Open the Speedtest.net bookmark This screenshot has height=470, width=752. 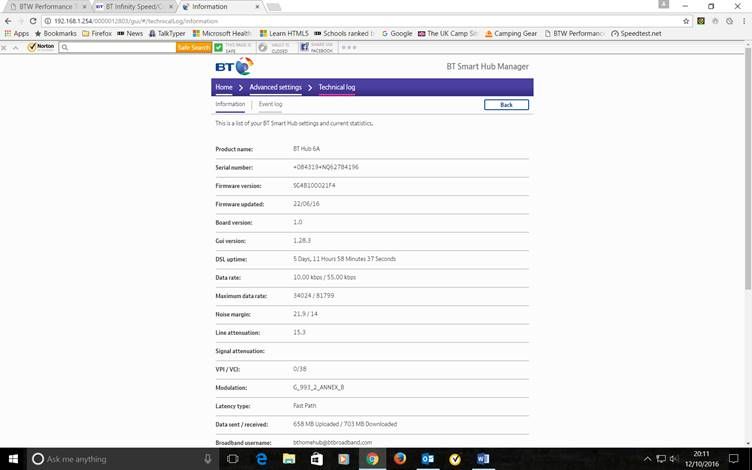pos(636,34)
